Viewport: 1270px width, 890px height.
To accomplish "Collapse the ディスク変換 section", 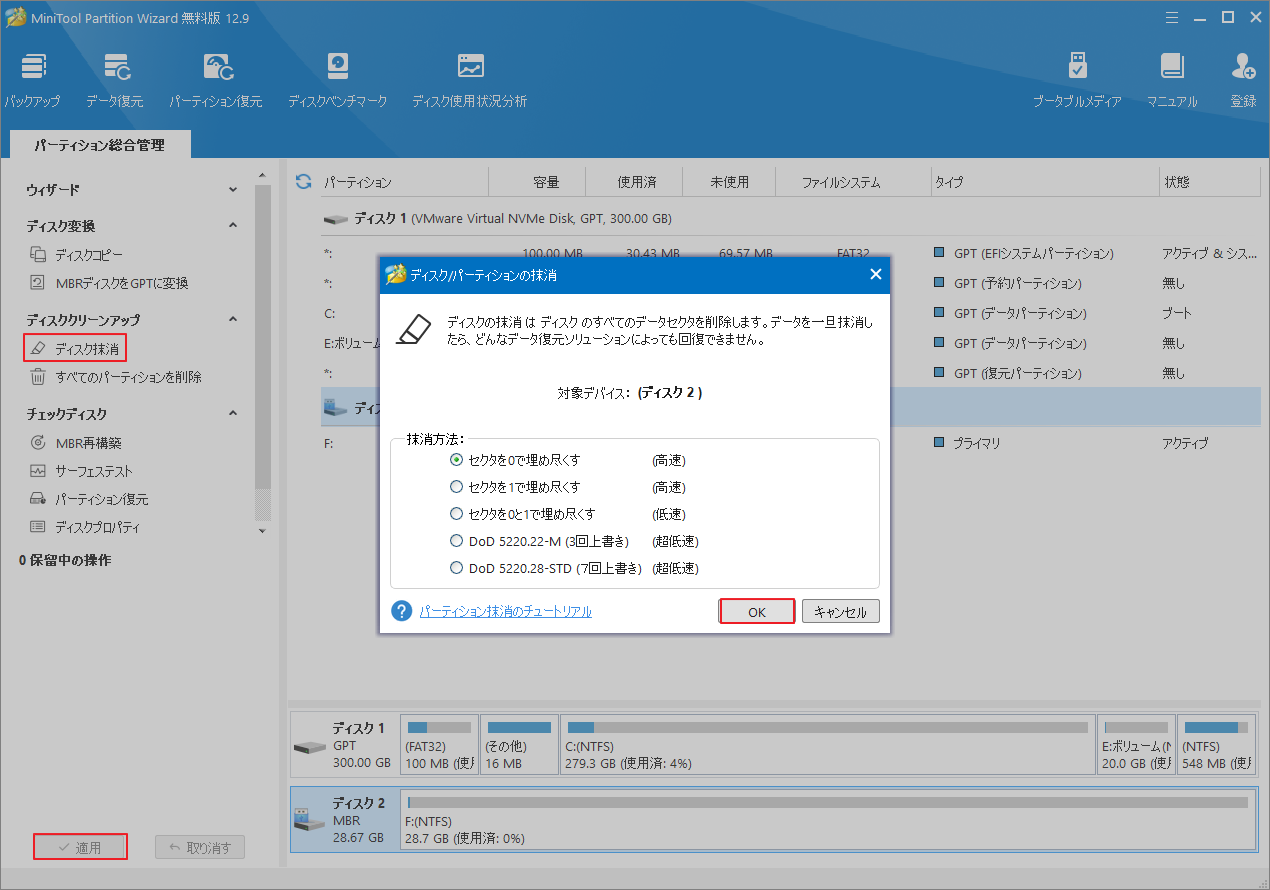I will (233, 226).
